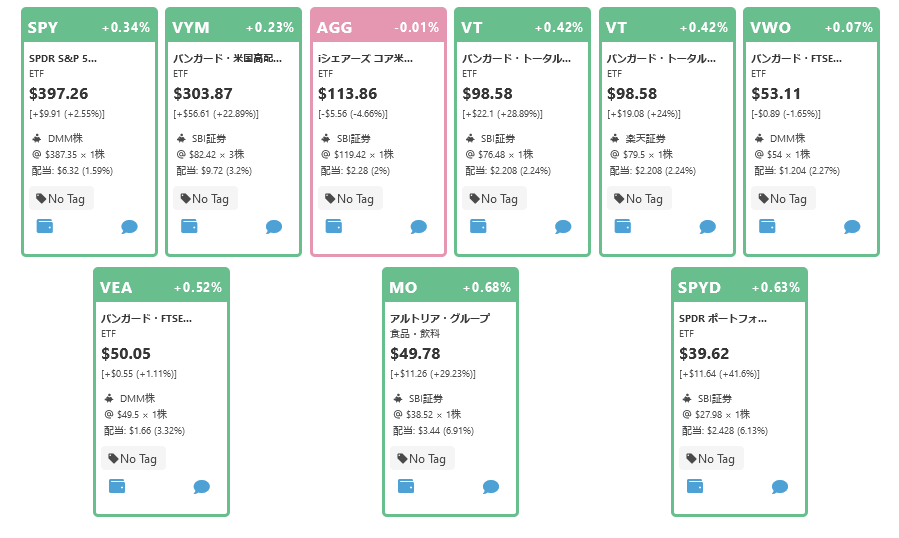The width and height of the screenshot is (899, 538).
Task: Click the 食品・飲料 sector label
Action: click(415, 333)
